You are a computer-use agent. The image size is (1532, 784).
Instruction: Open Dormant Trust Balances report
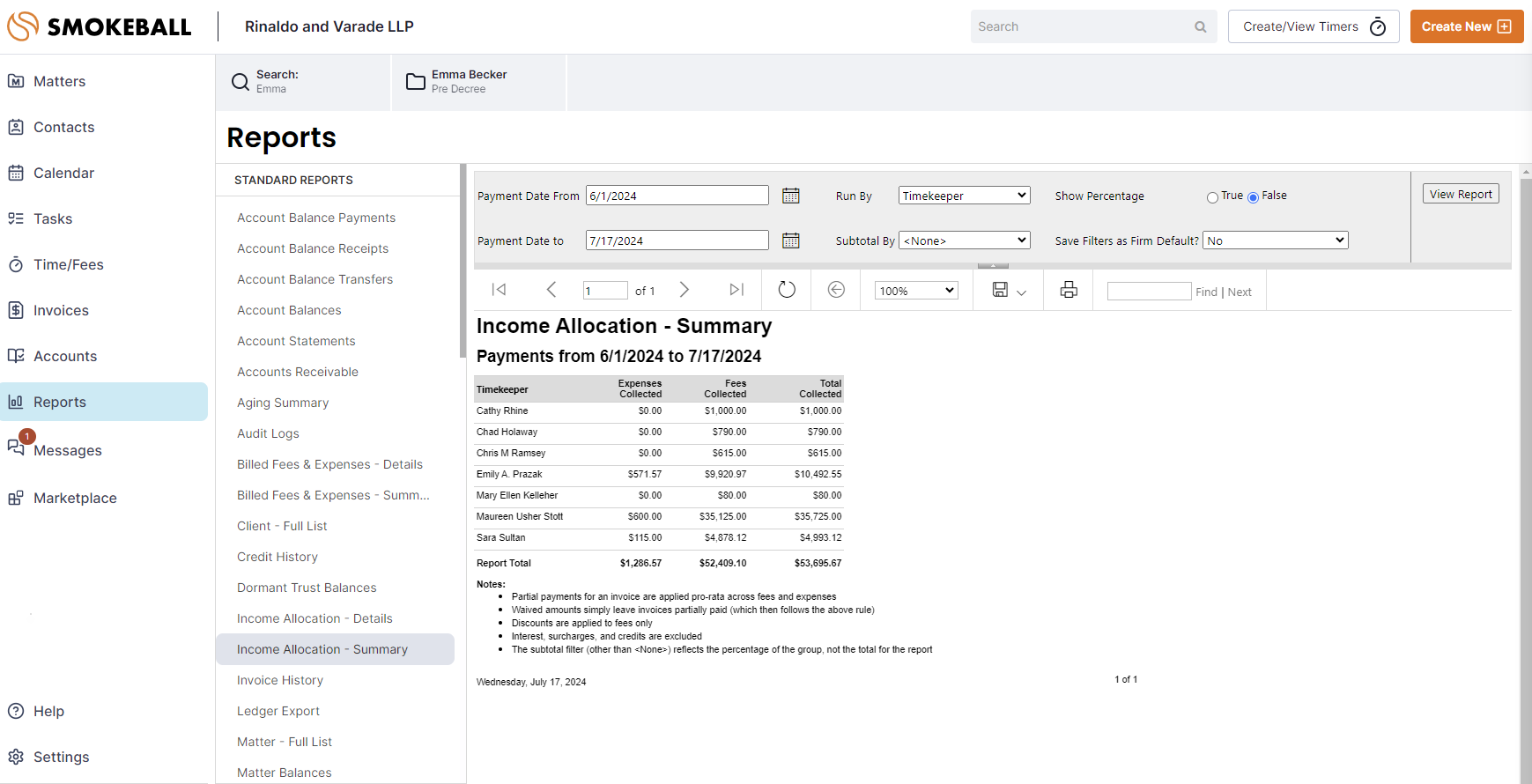[307, 588]
